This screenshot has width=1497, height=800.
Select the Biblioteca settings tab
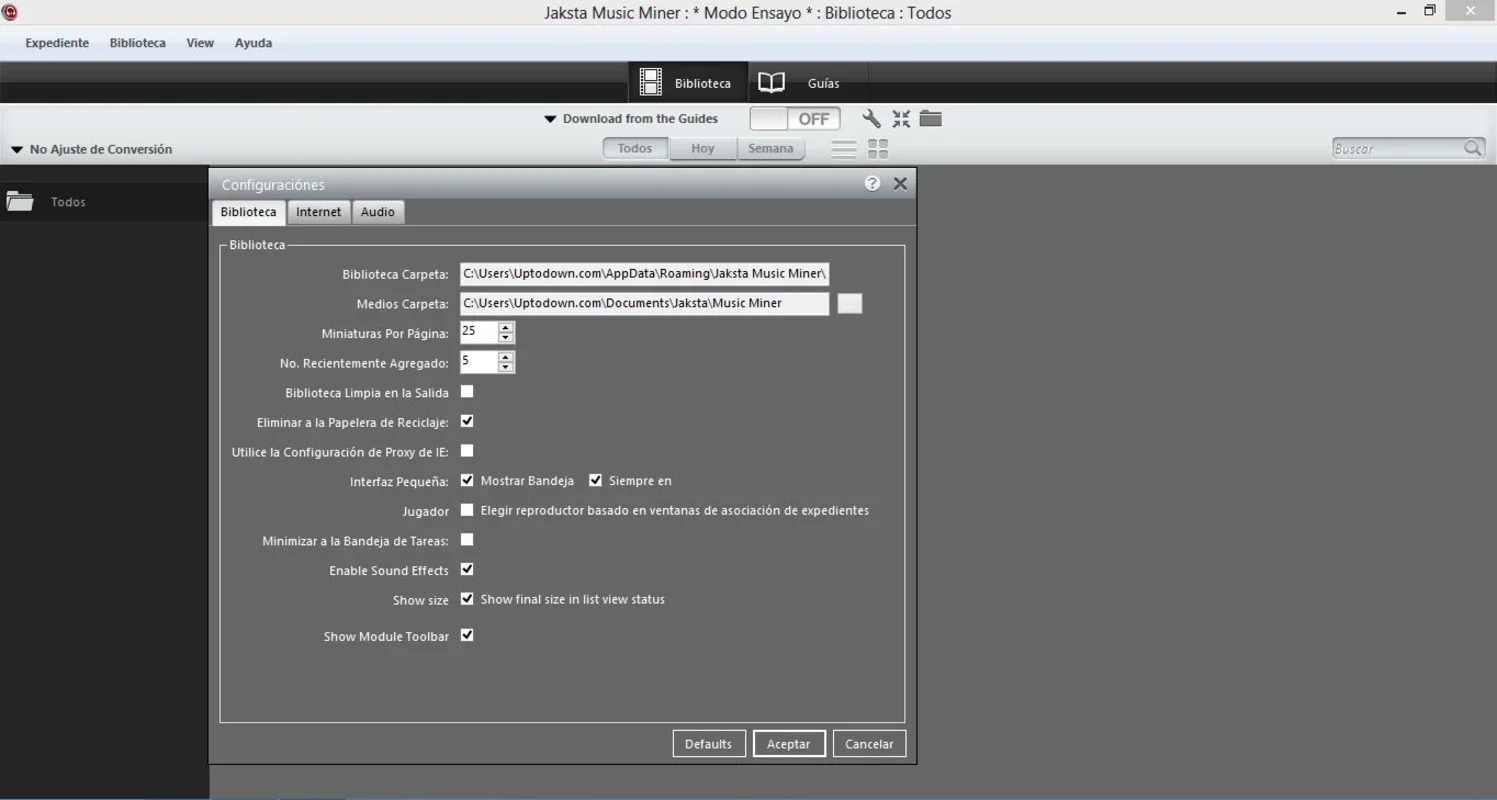pos(248,212)
